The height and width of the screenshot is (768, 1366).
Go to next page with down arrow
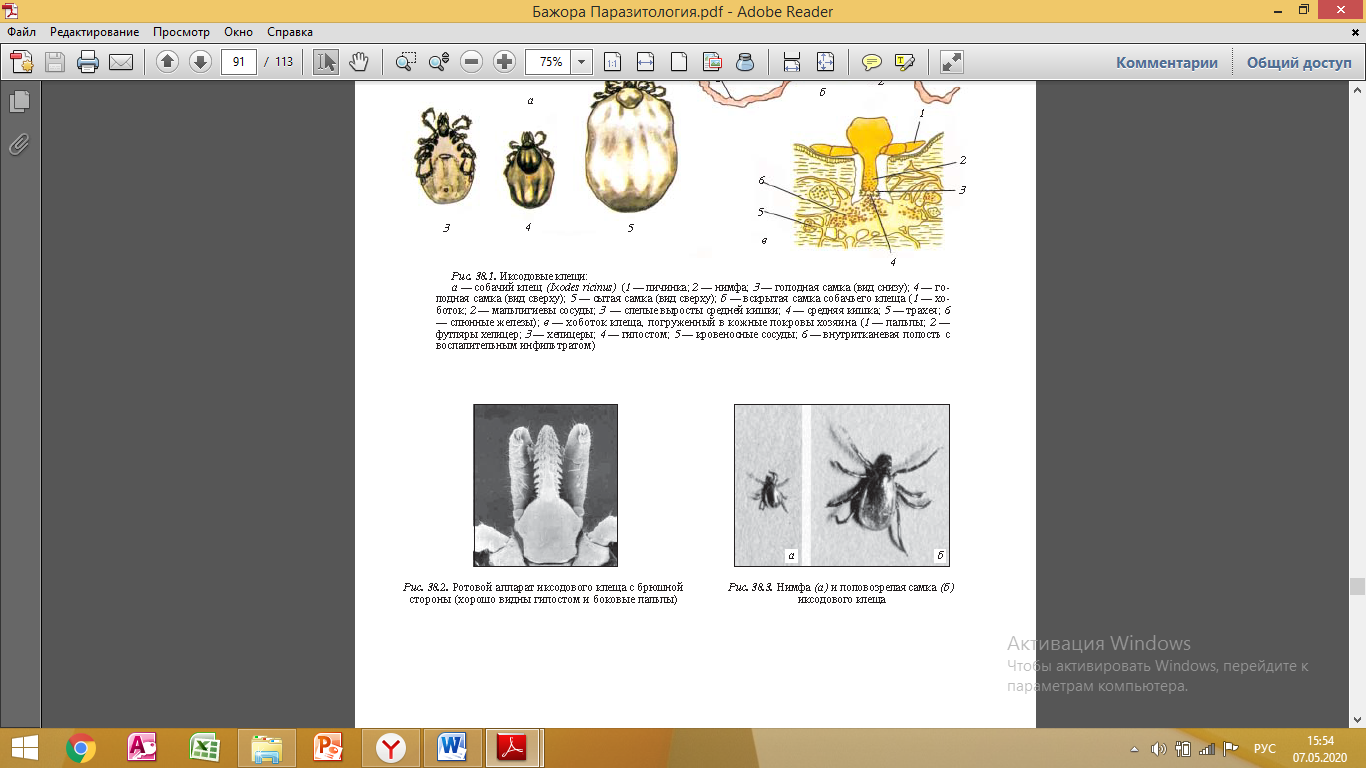(x=200, y=62)
